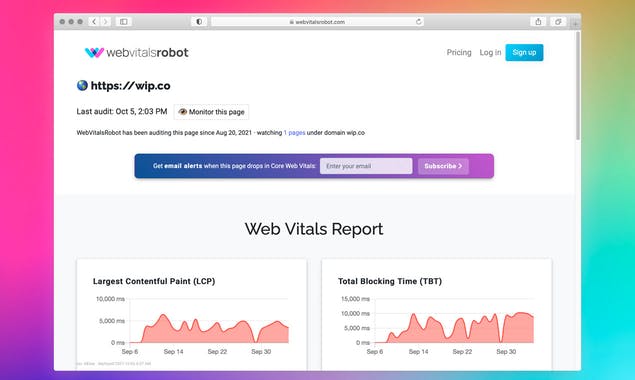
Task: Show tab overview icon
Action: [x=558, y=21]
